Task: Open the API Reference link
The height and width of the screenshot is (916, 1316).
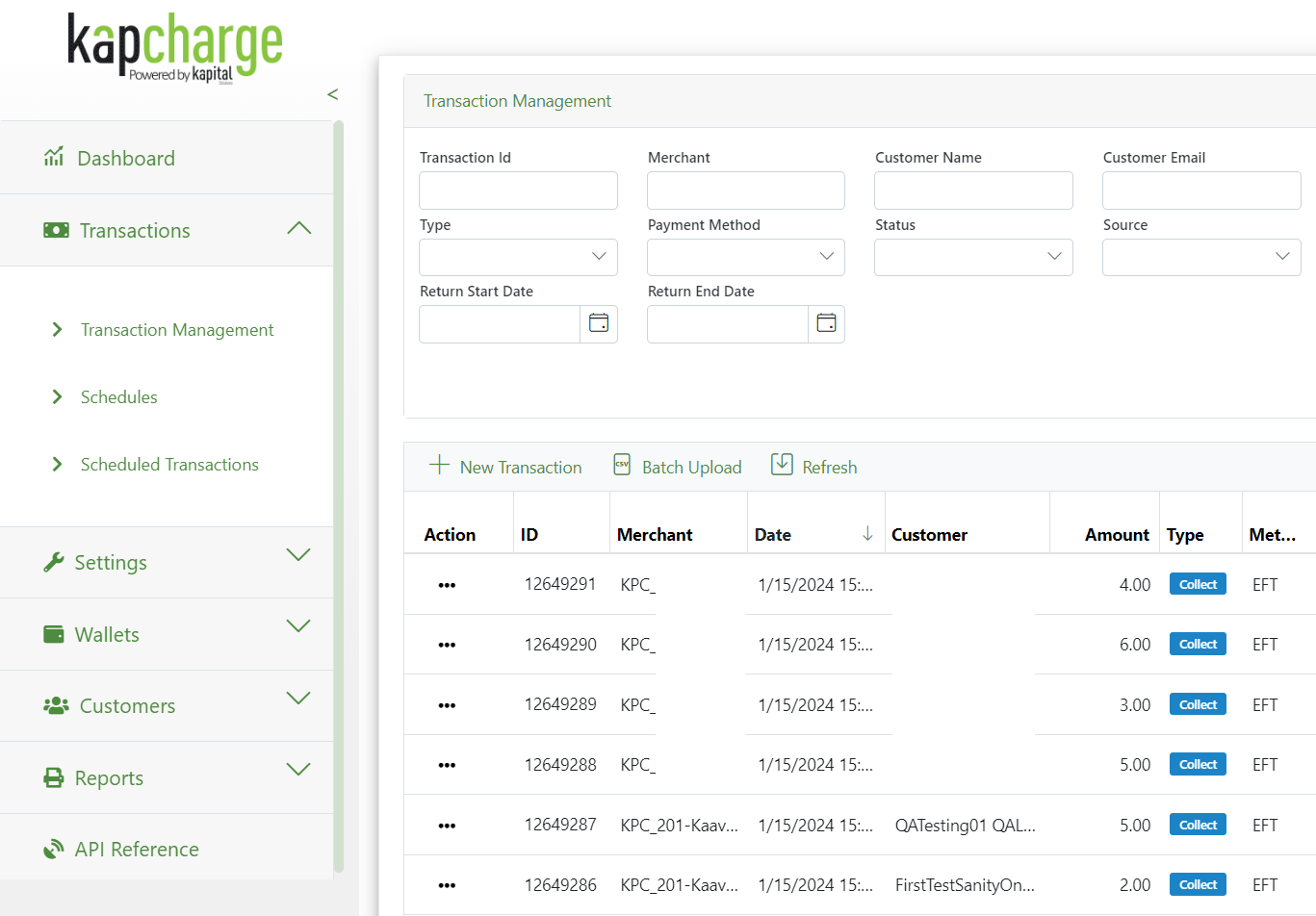Action: pos(137,850)
